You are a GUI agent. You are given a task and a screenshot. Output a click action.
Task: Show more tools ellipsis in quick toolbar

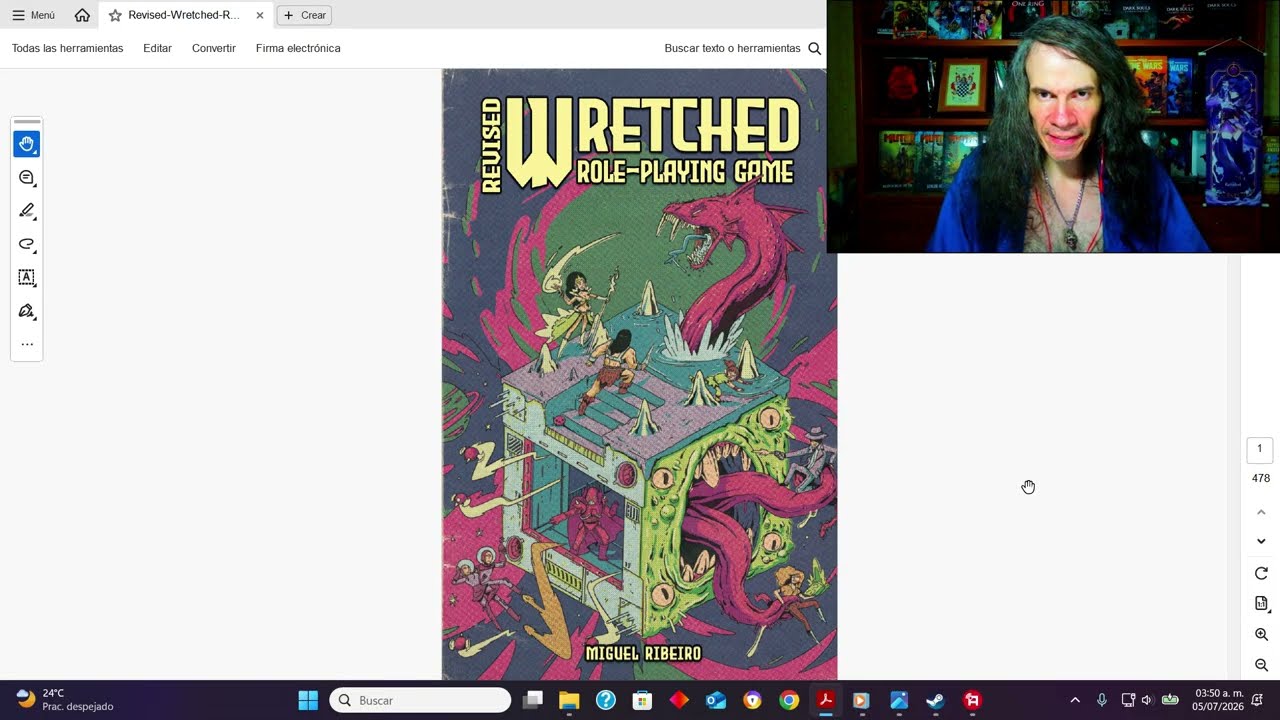point(27,344)
